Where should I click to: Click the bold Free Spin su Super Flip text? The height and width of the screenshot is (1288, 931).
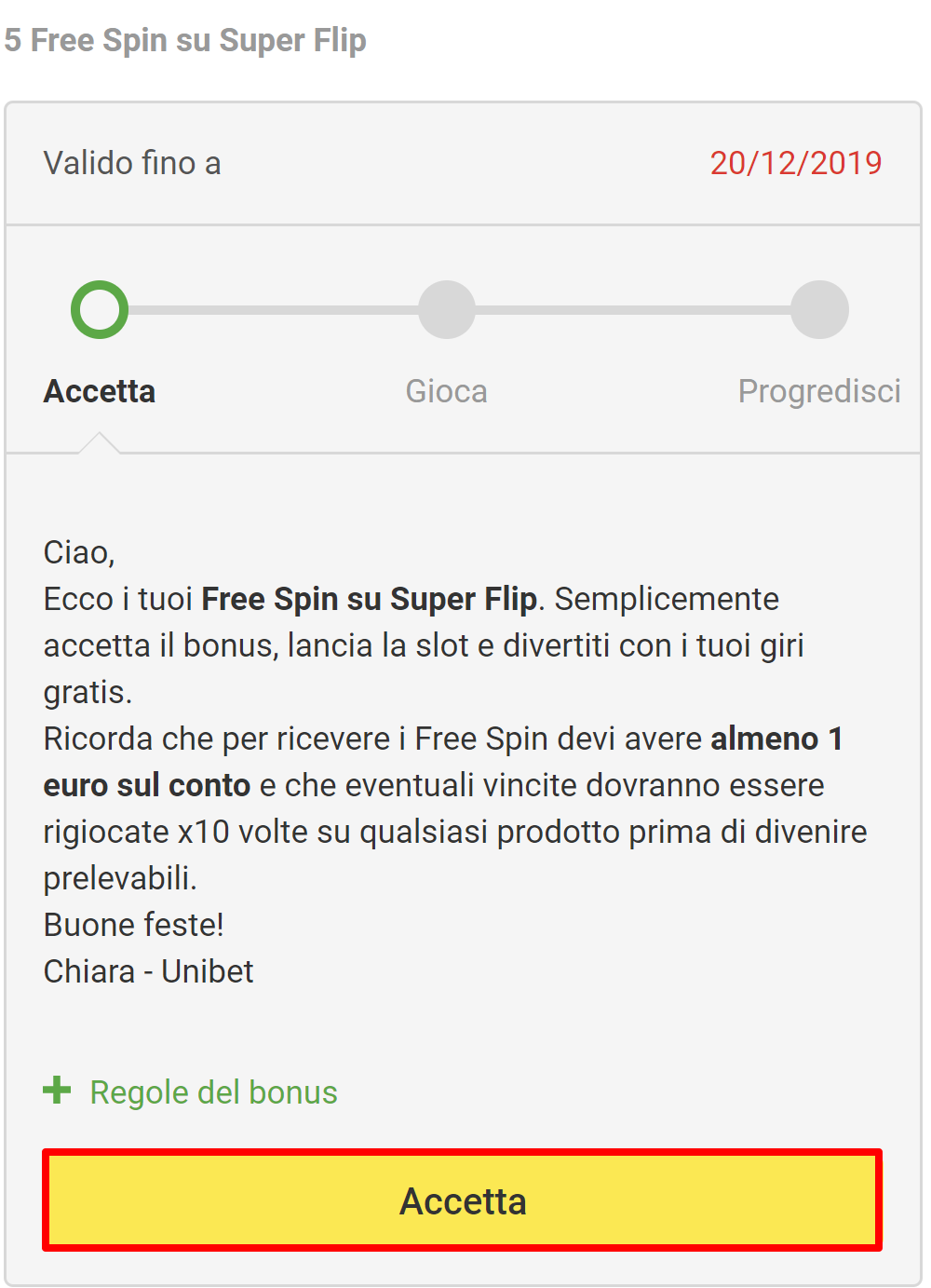pos(369,599)
